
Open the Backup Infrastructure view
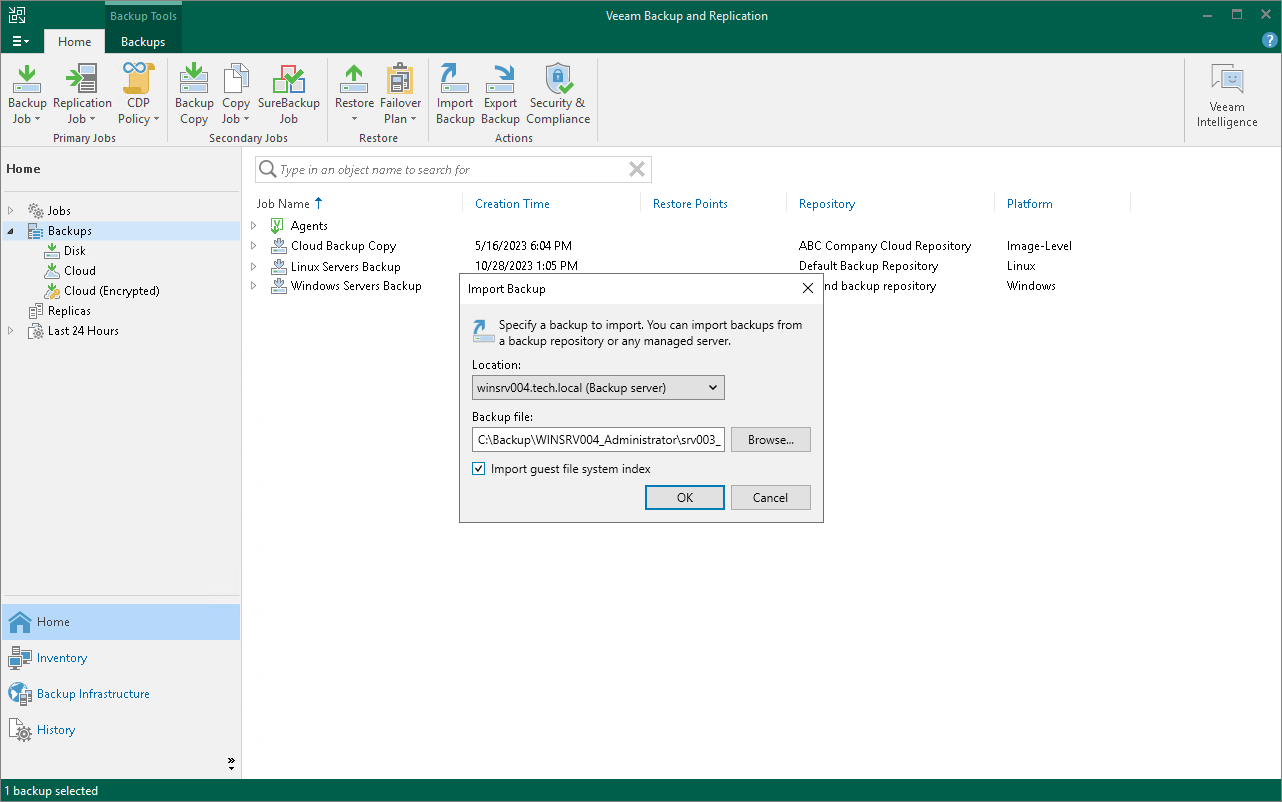[90, 693]
